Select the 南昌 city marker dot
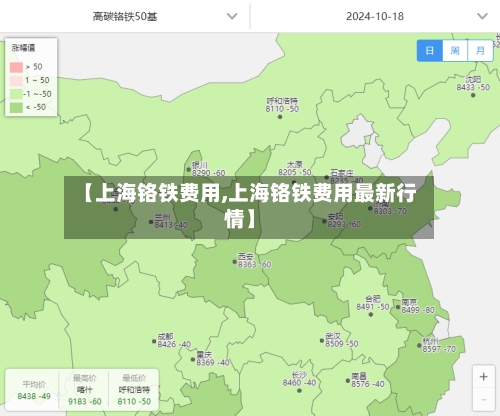Screen dimensions: 500x416 pos(348,381)
